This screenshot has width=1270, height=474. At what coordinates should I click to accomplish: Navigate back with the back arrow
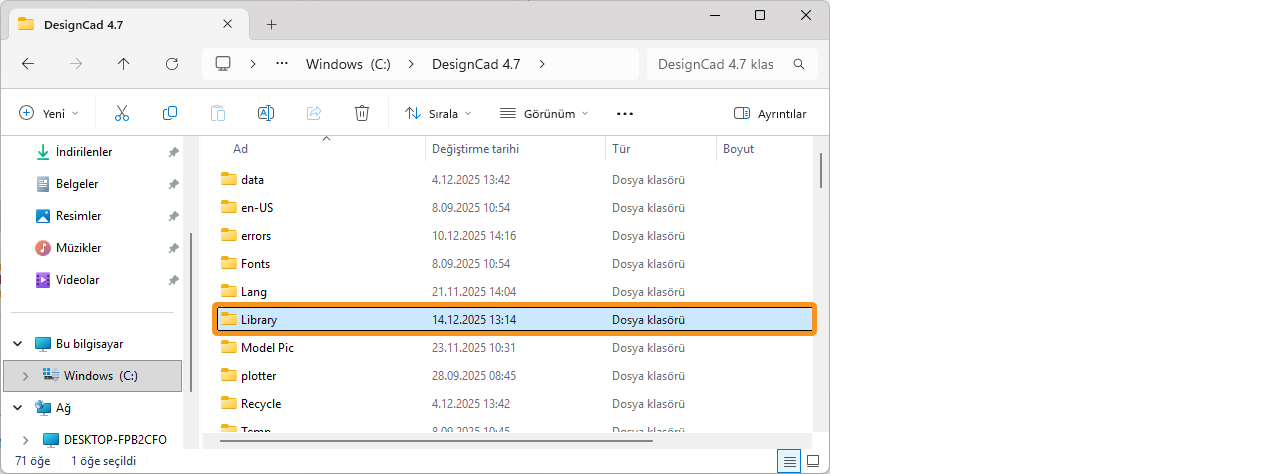(x=28, y=64)
